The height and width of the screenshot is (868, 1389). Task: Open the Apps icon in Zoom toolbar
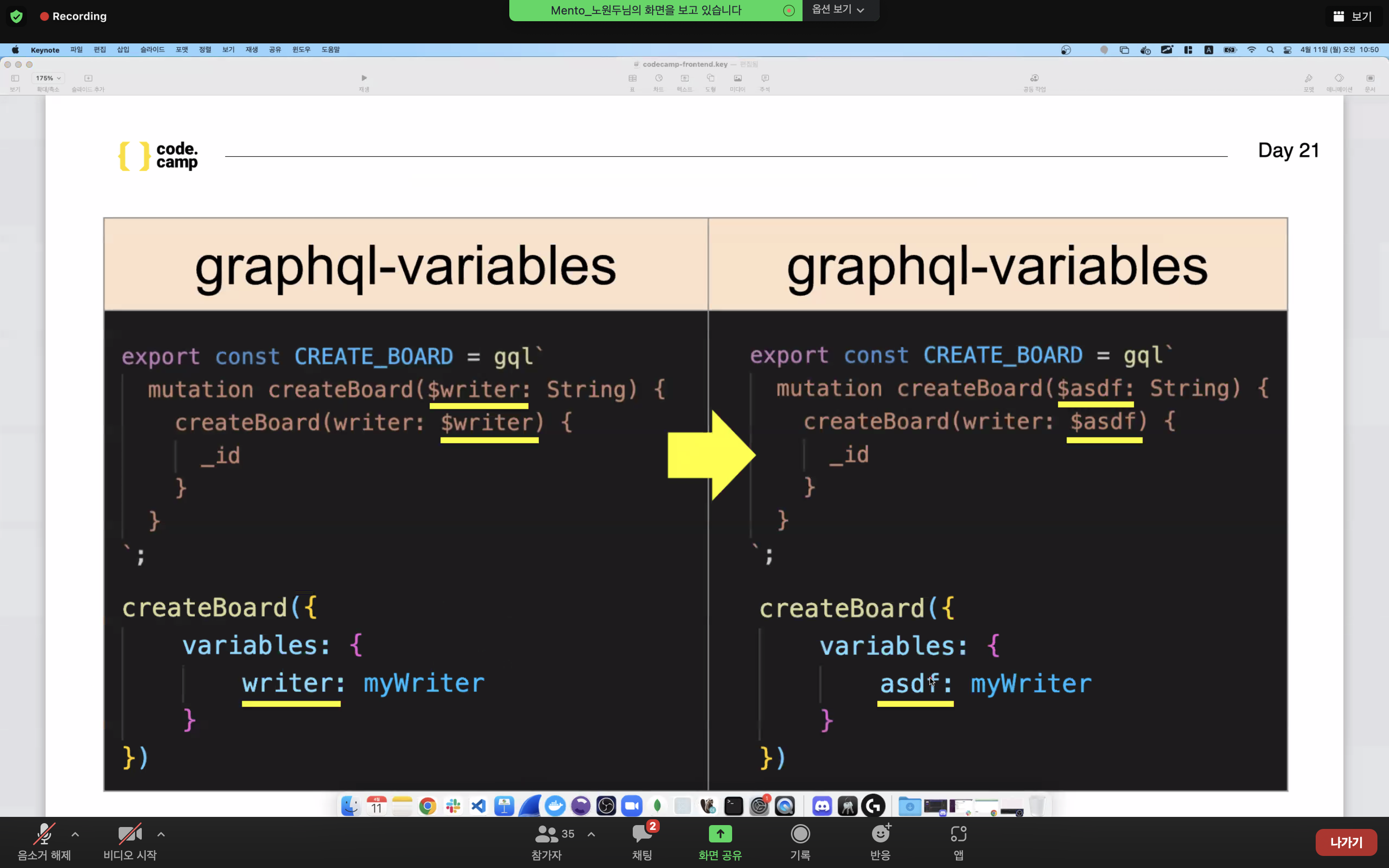(x=958, y=834)
